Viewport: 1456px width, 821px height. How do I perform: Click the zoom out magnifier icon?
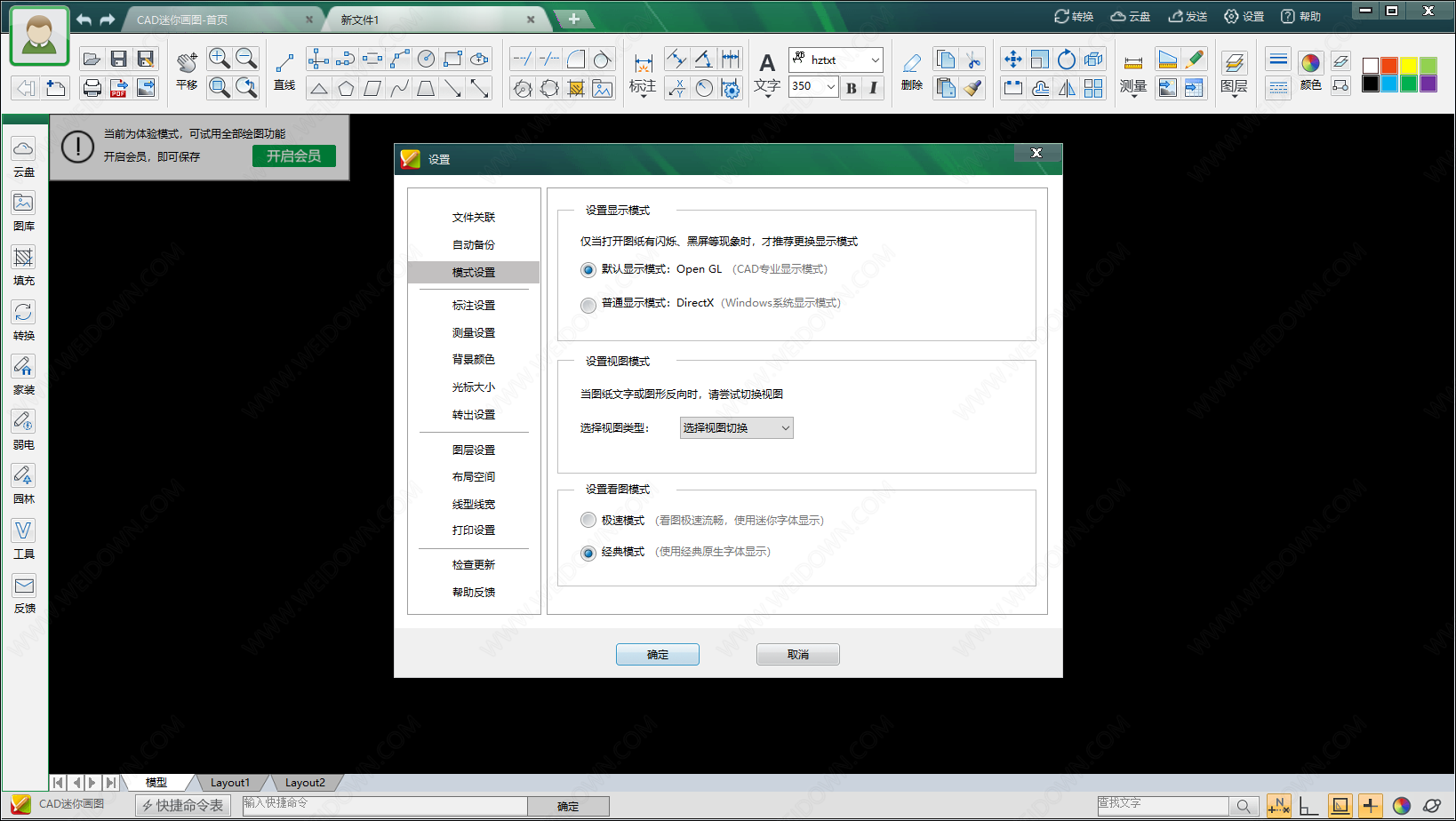246,59
